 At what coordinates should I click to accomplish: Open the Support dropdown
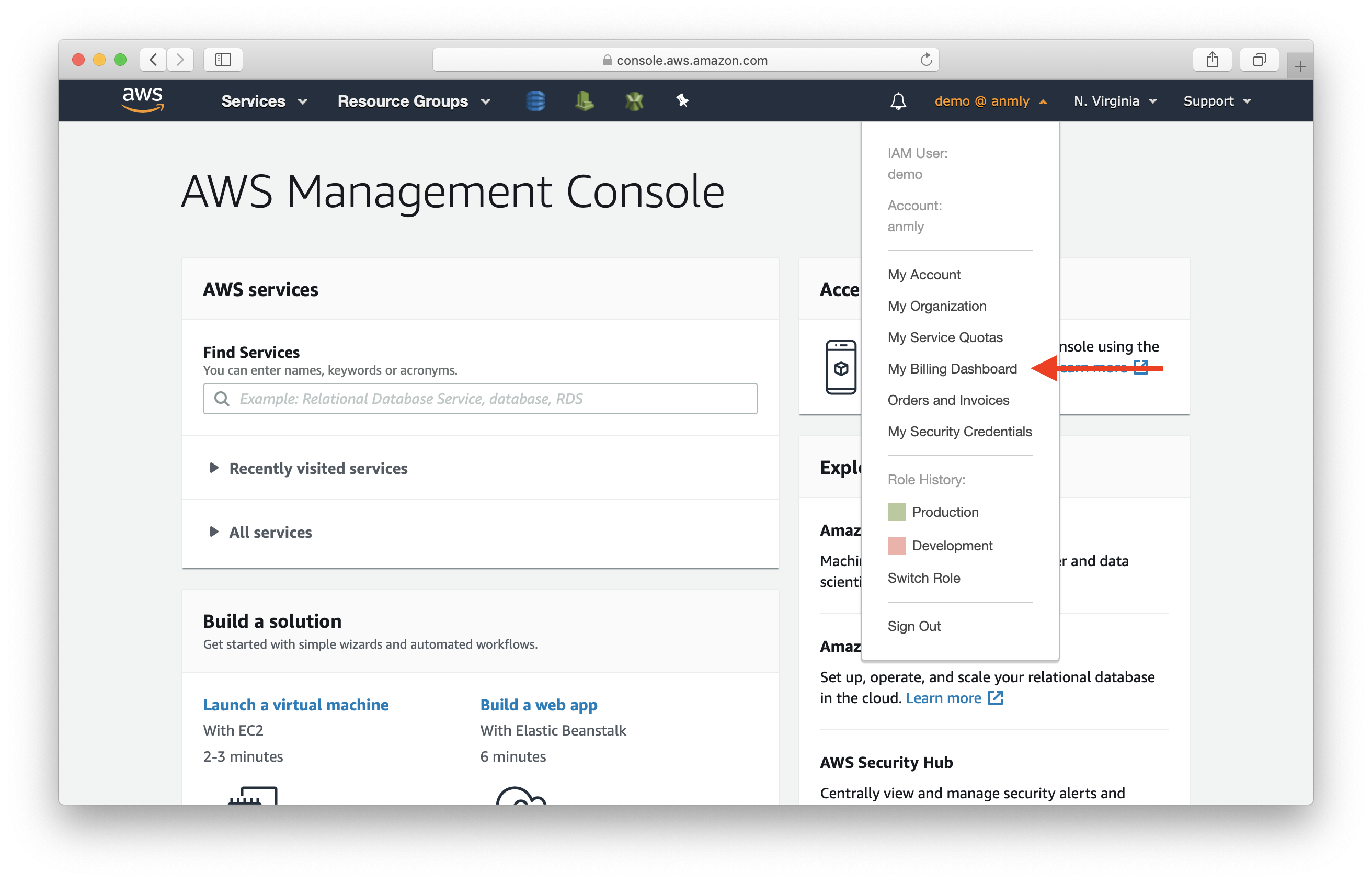pos(1216,101)
